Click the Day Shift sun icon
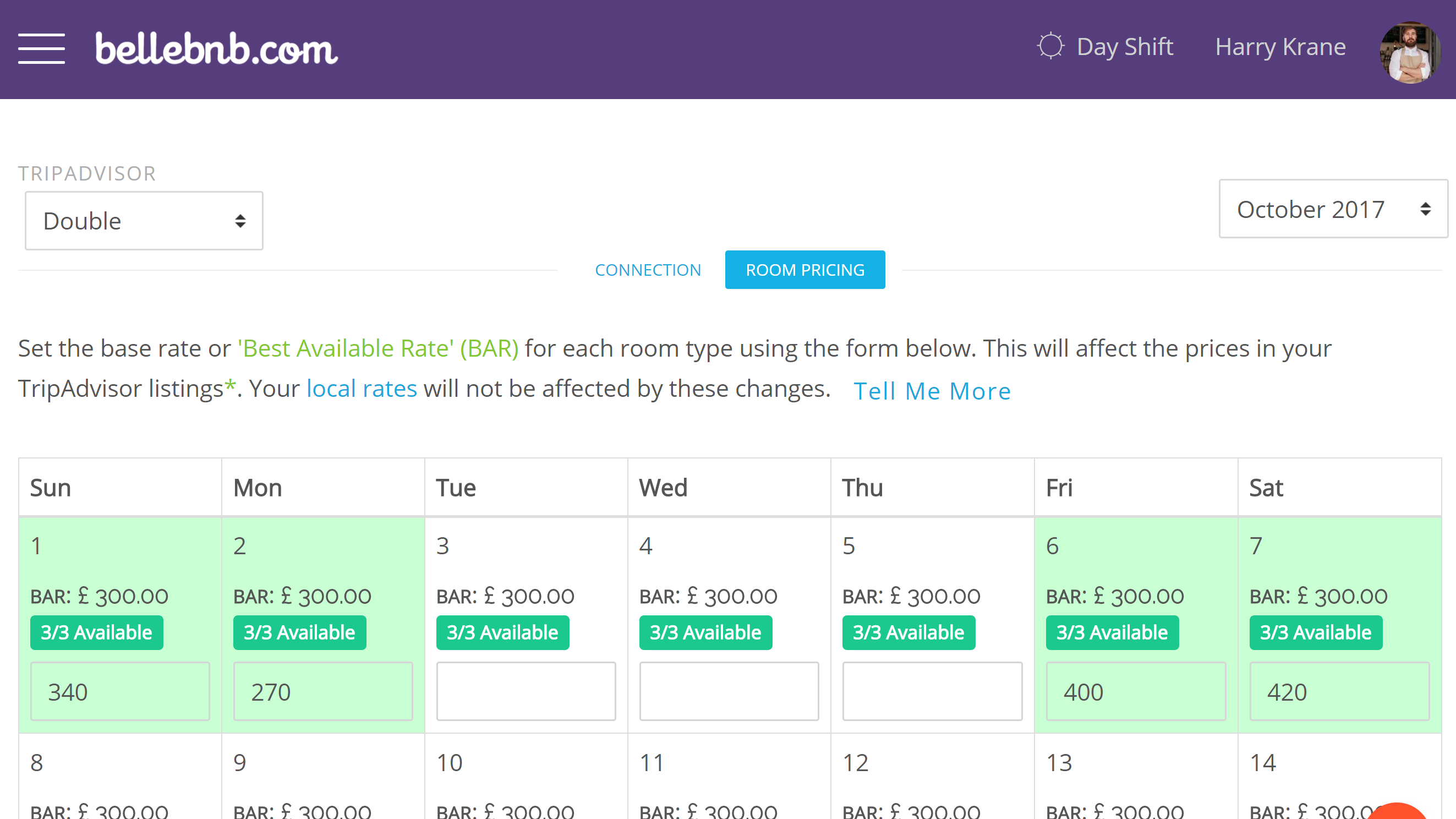The height and width of the screenshot is (819, 1456). (x=1050, y=46)
